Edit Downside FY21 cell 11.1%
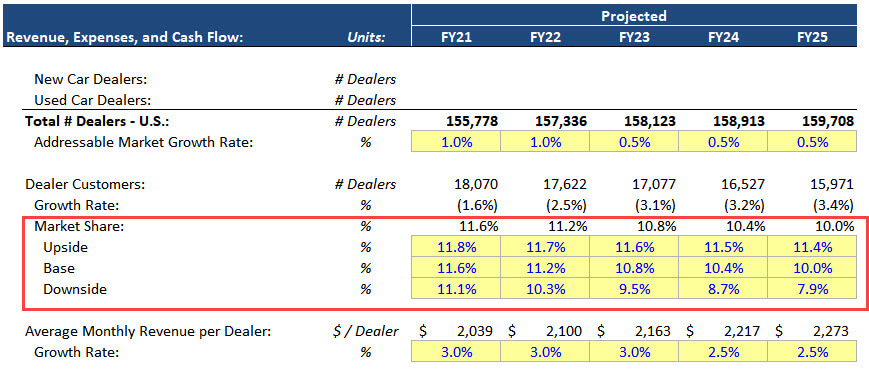The image size is (869, 371). tap(456, 289)
